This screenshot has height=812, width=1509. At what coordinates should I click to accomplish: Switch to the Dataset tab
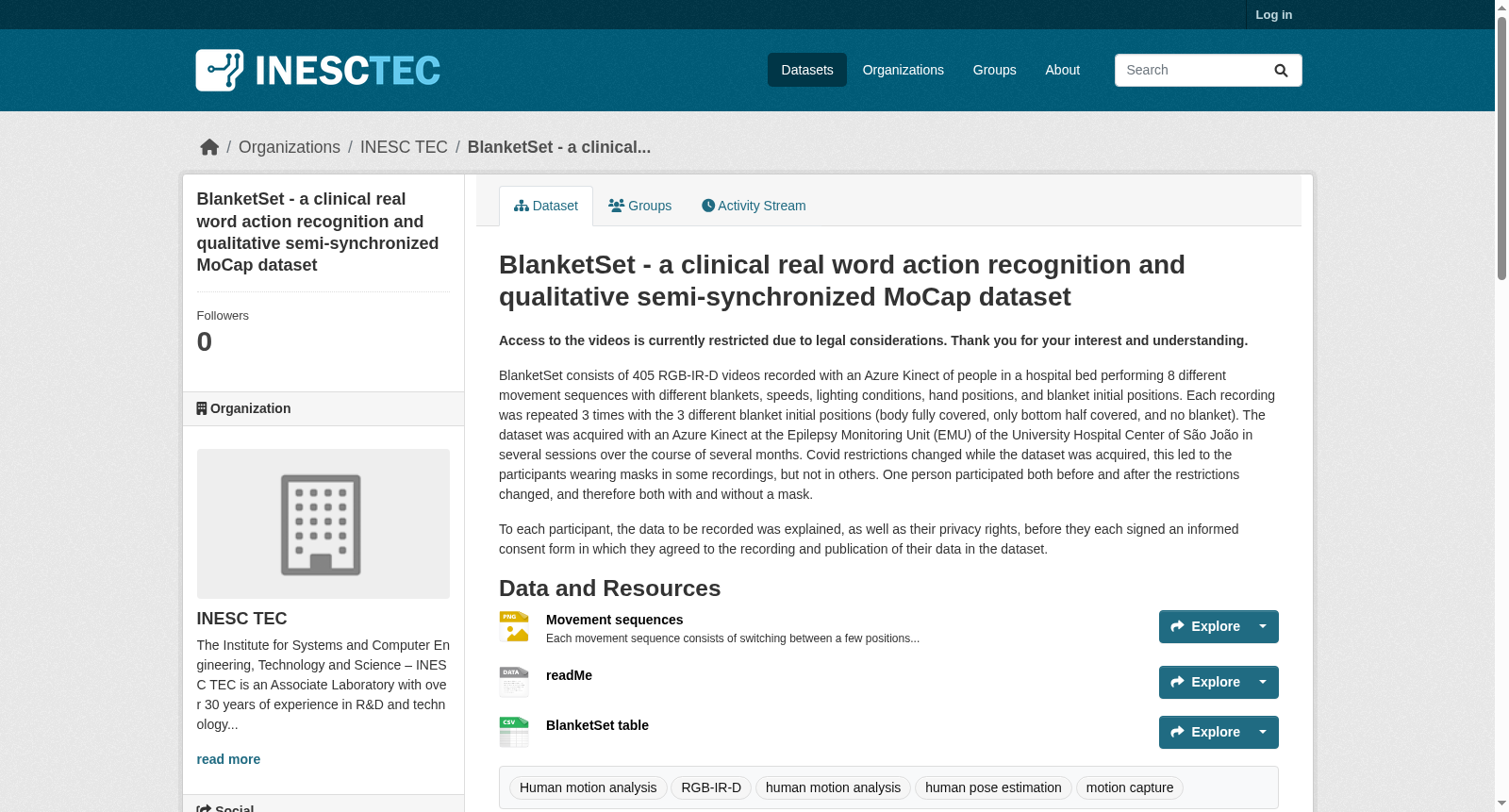click(x=546, y=206)
